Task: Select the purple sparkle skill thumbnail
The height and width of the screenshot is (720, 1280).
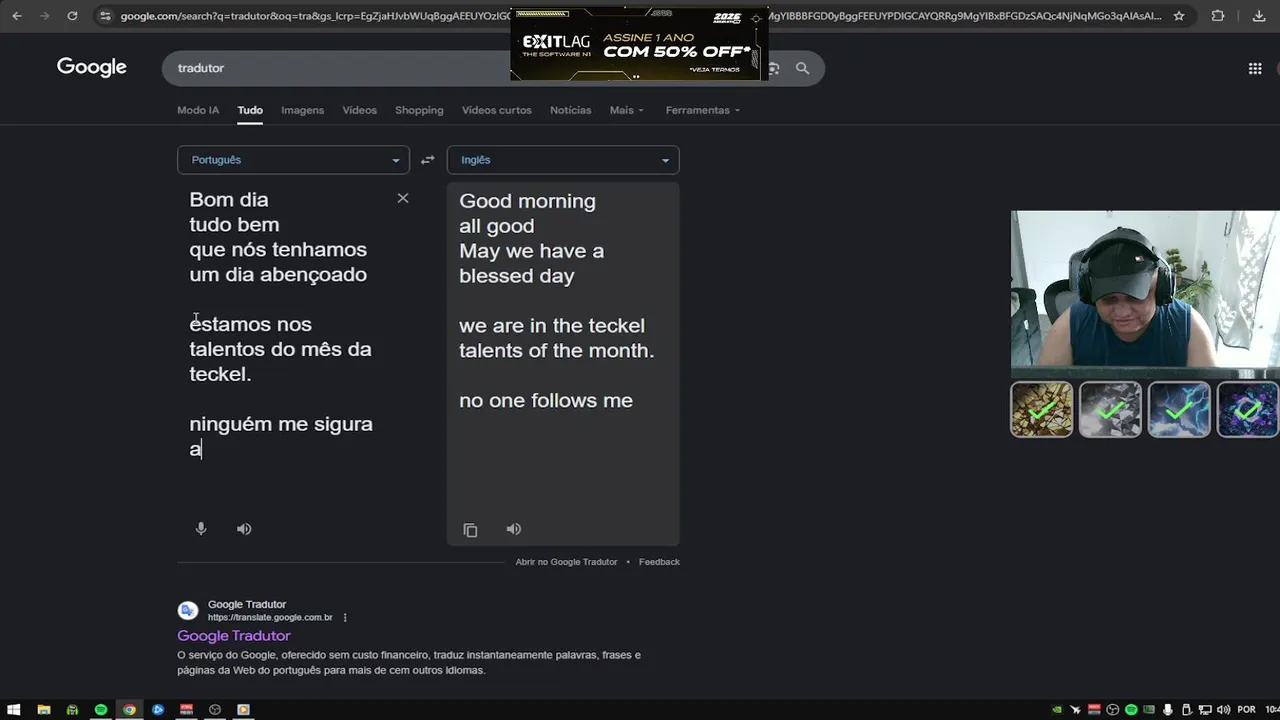Action: pyautogui.click(x=1247, y=410)
